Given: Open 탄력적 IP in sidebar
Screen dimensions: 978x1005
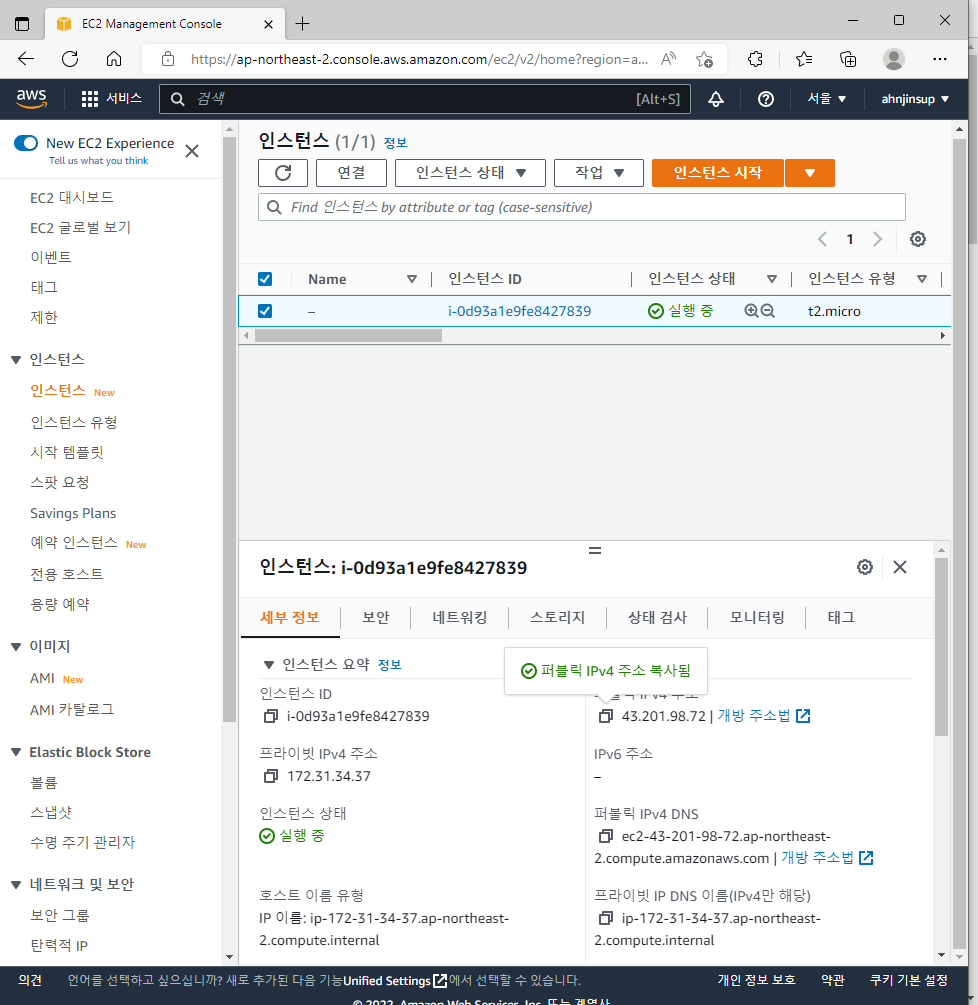Looking at the screenshot, I should coord(59,945).
